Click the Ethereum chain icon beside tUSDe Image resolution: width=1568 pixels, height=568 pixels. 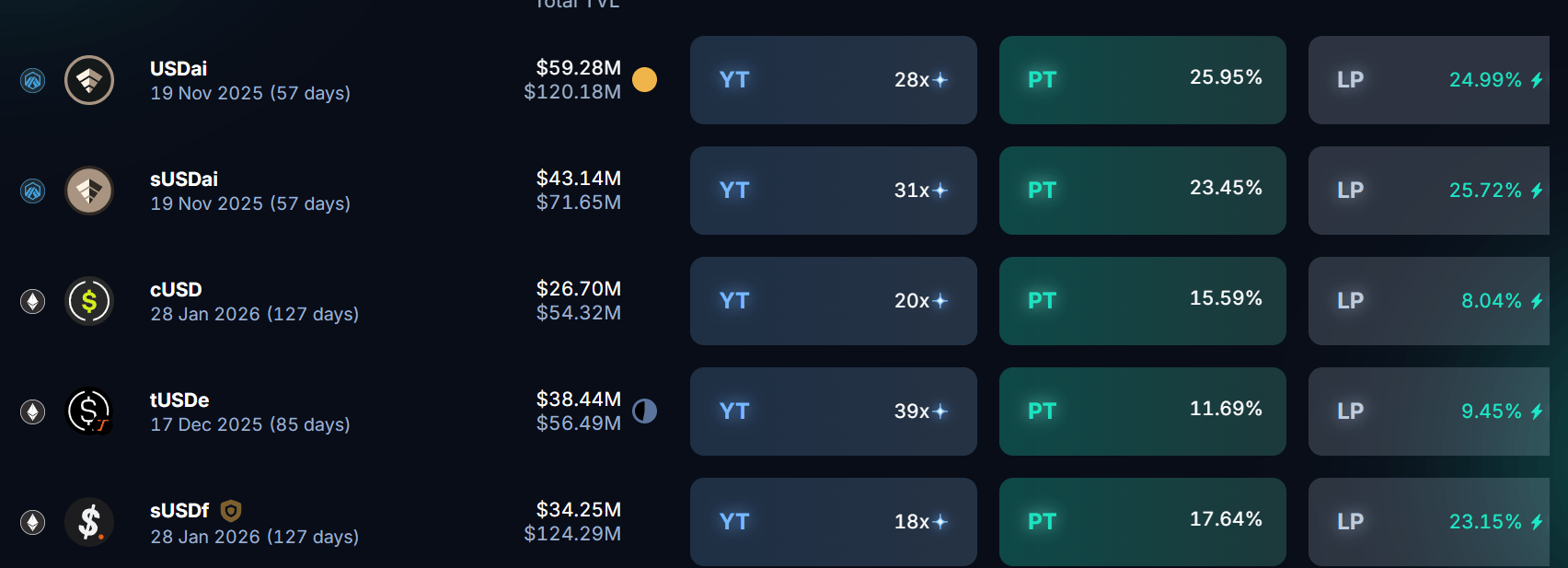coord(33,412)
